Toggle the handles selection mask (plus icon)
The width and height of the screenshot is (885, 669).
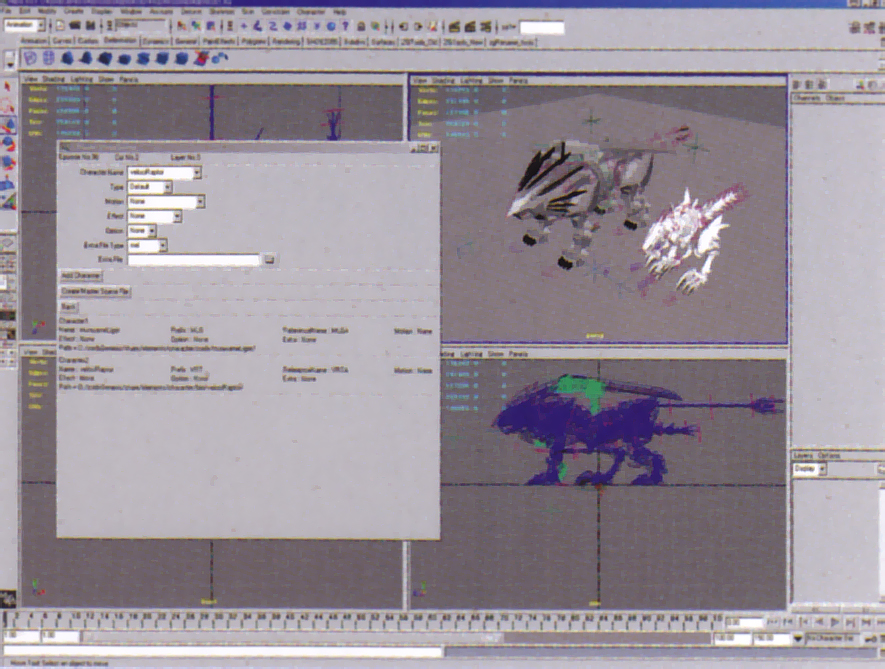(x=244, y=26)
